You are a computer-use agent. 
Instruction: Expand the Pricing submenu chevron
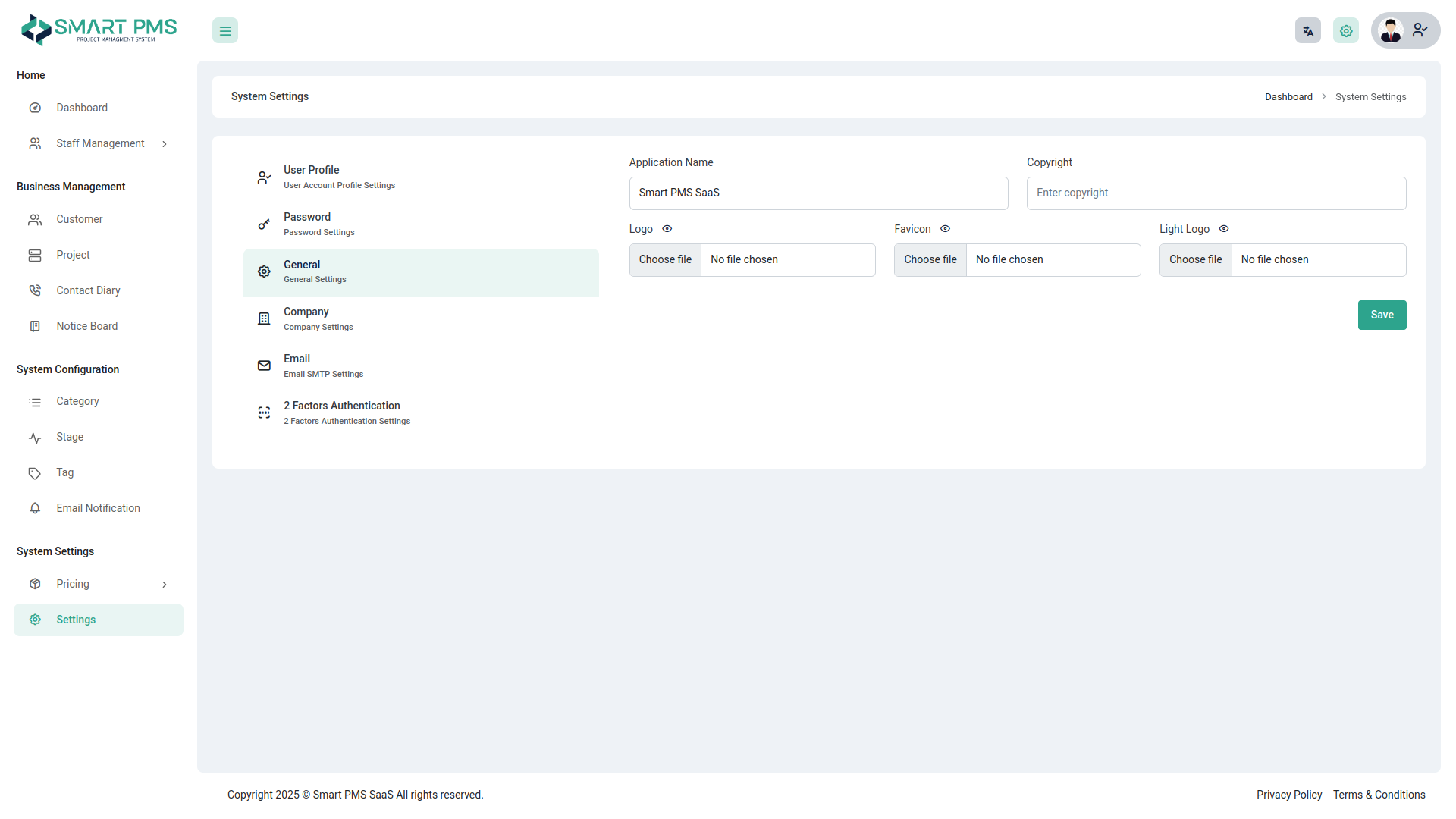(x=165, y=584)
